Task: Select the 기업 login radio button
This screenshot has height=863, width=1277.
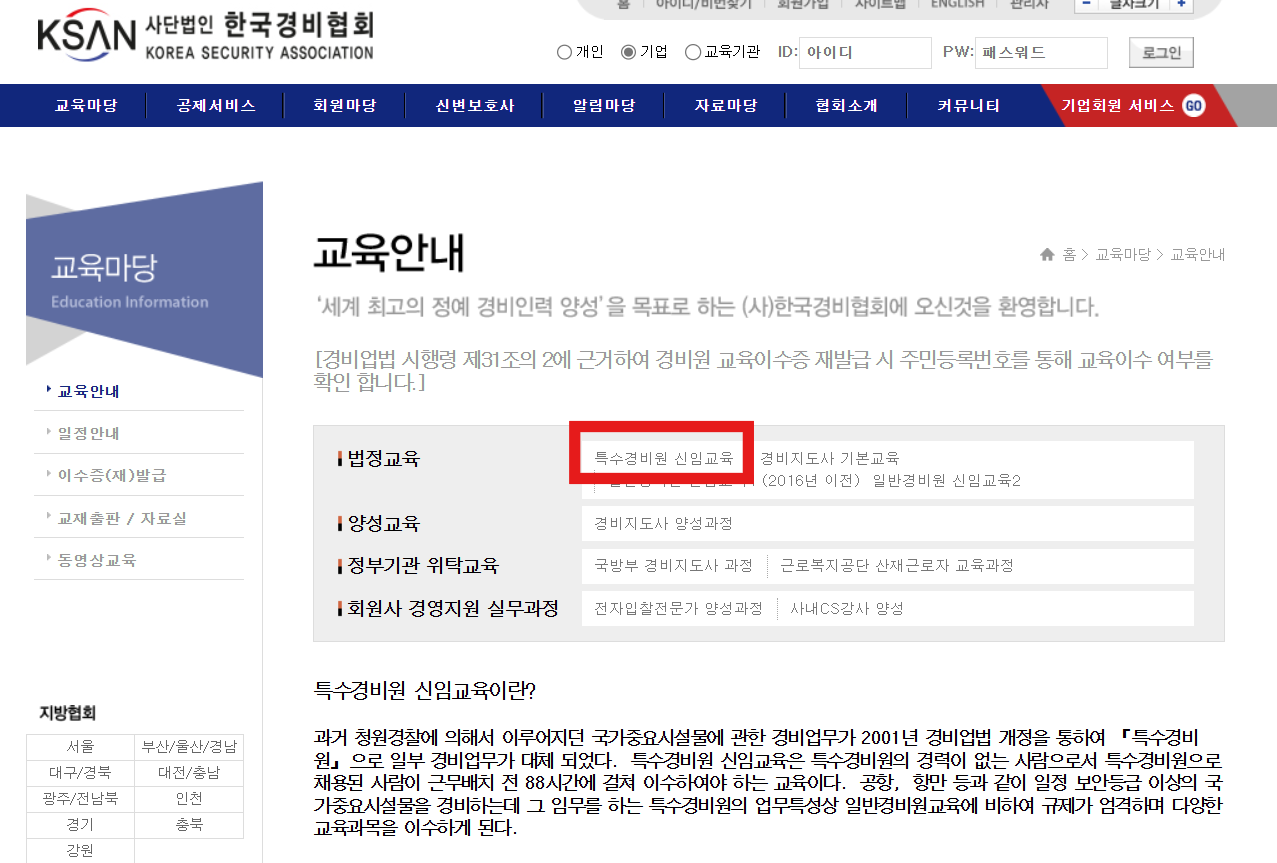Action: pyautogui.click(x=627, y=53)
